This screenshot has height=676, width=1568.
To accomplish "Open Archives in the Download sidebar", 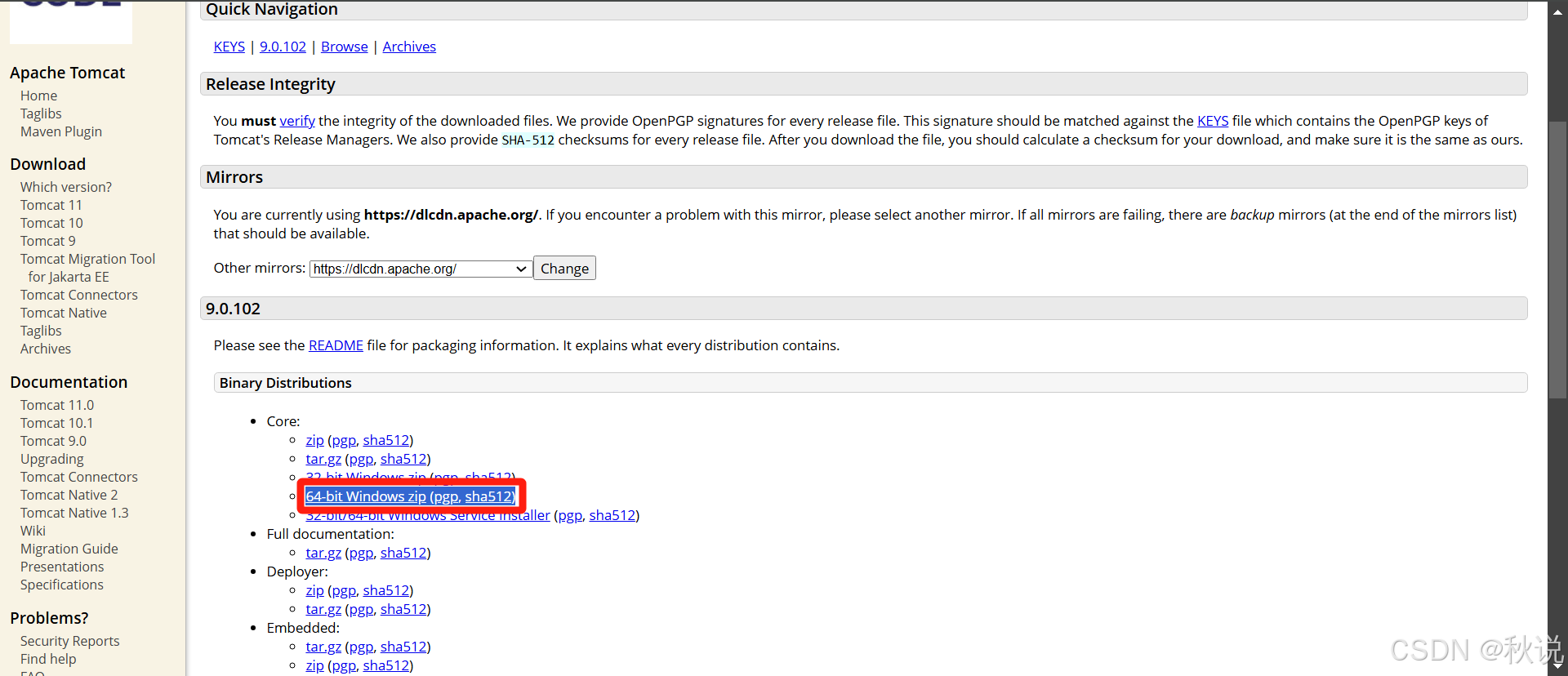I will click(x=46, y=349).
